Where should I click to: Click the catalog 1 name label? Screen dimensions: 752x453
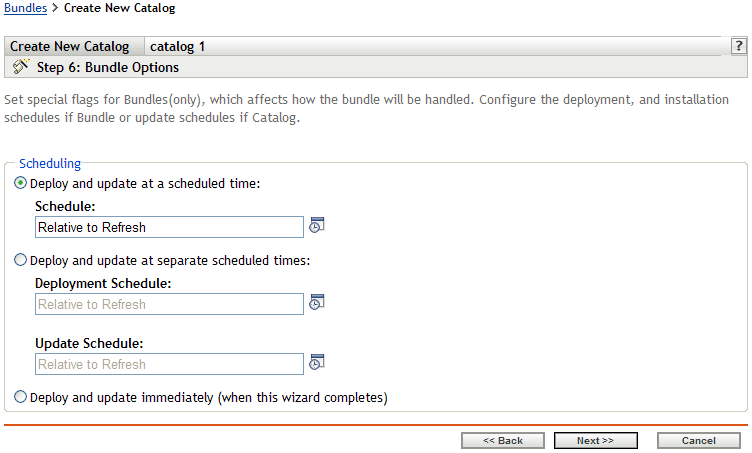178,47
